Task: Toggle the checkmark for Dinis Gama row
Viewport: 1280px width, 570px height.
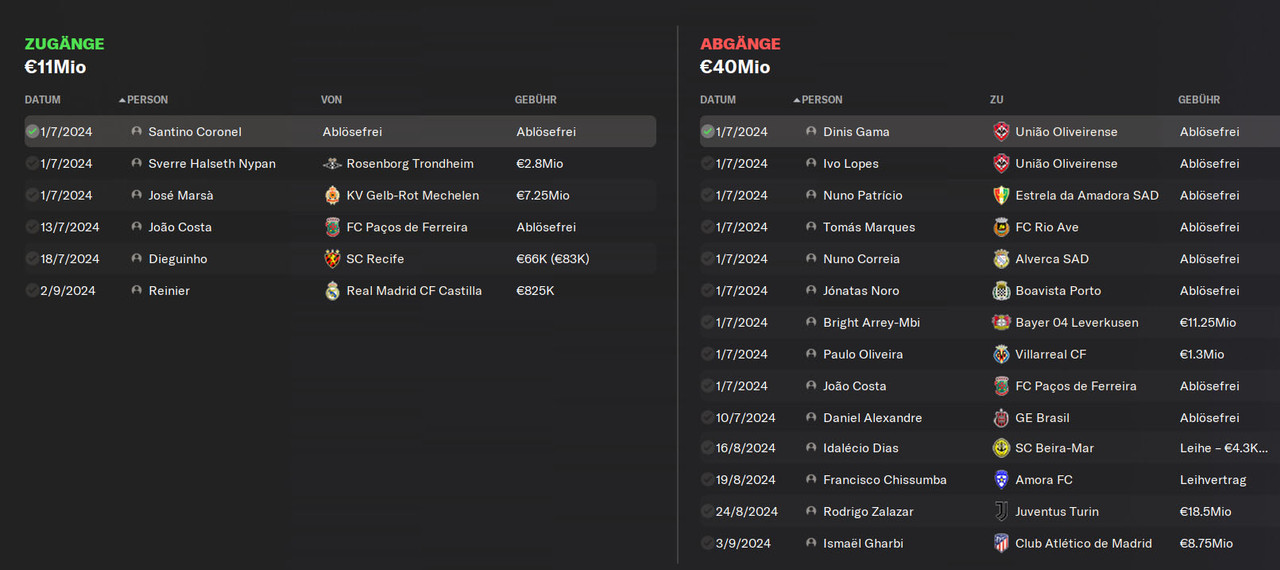Action: click(707, 132)
